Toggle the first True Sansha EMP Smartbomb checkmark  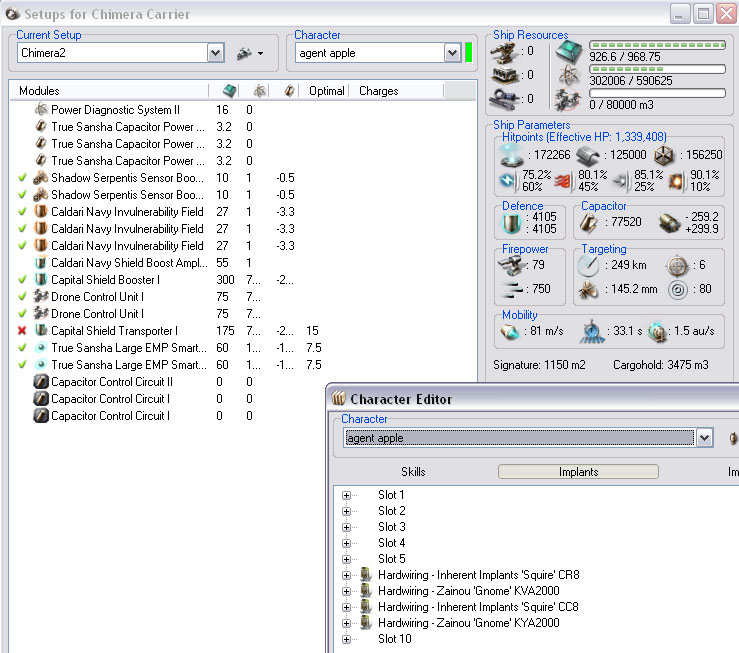coord(22,348)
